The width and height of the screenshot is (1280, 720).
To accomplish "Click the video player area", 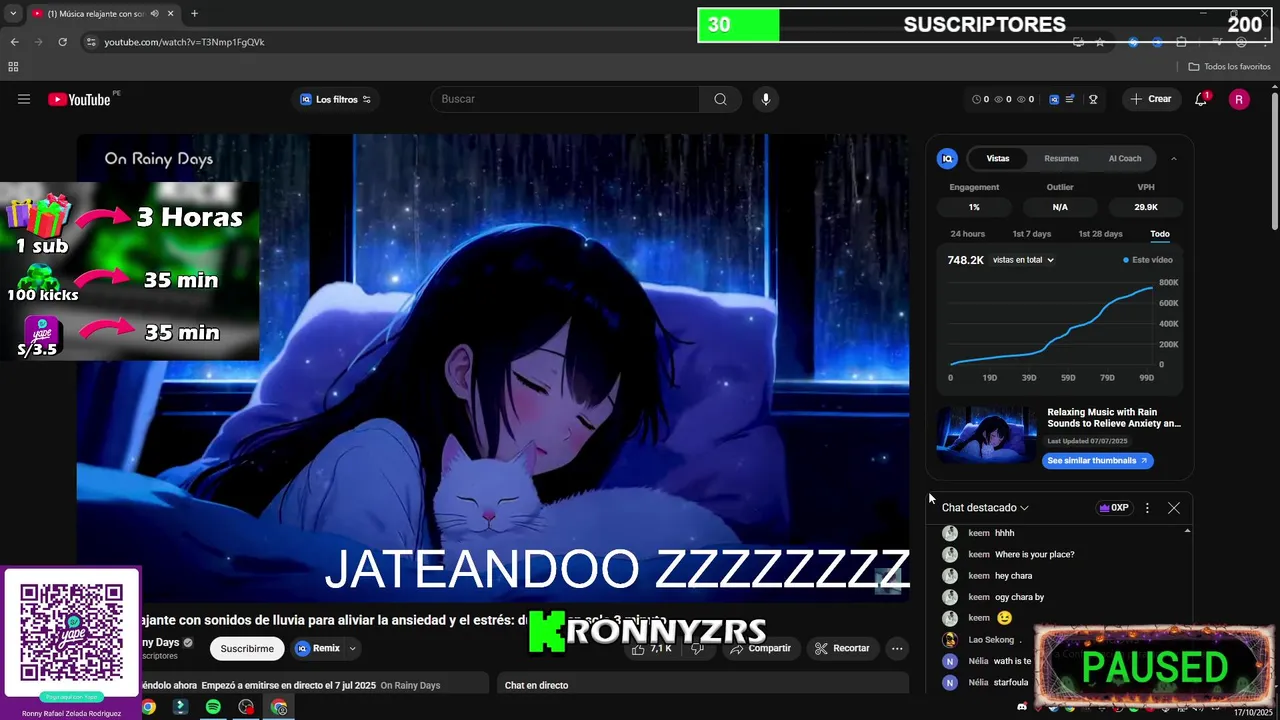I will [493, 368].
